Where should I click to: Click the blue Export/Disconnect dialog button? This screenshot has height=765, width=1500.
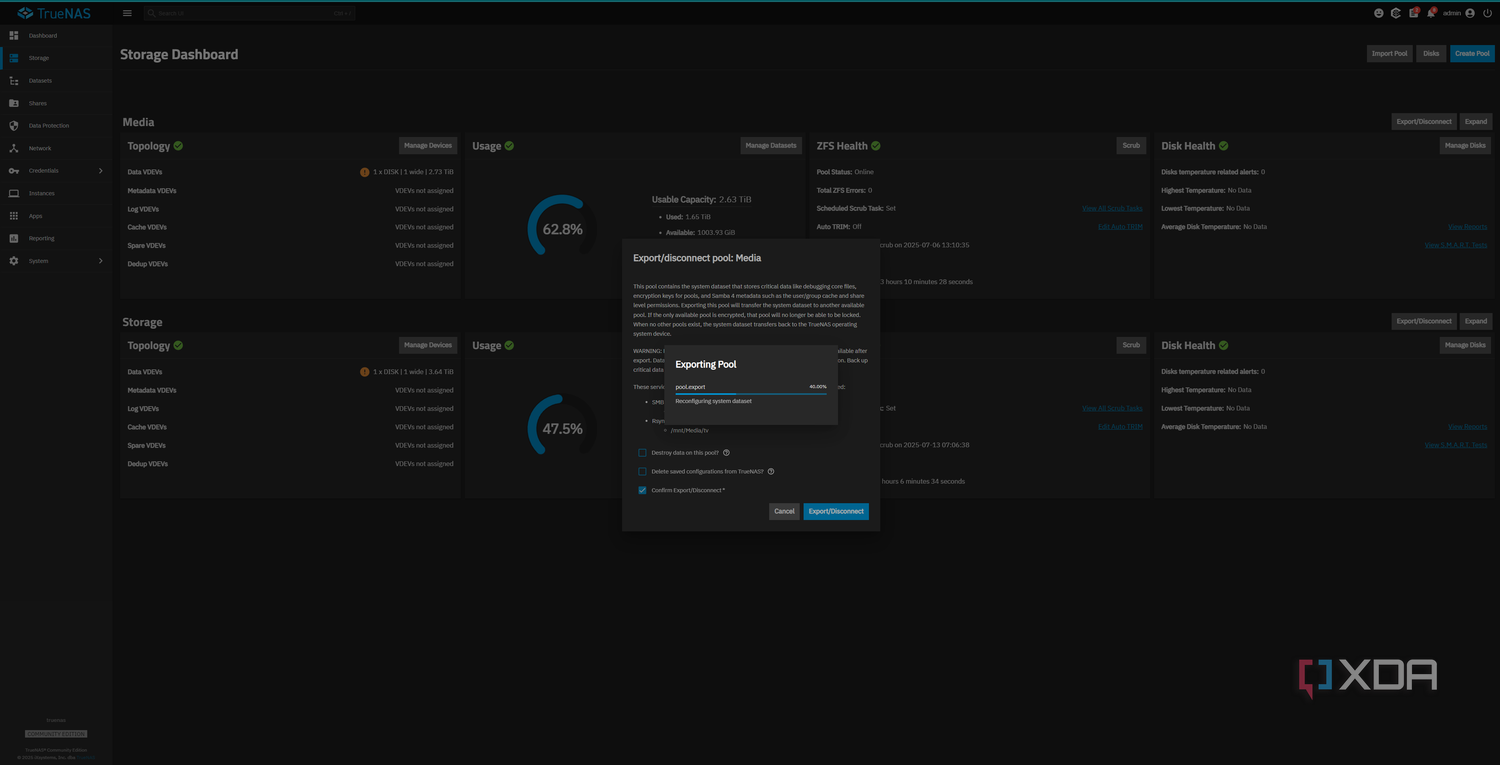pos(836,511)
